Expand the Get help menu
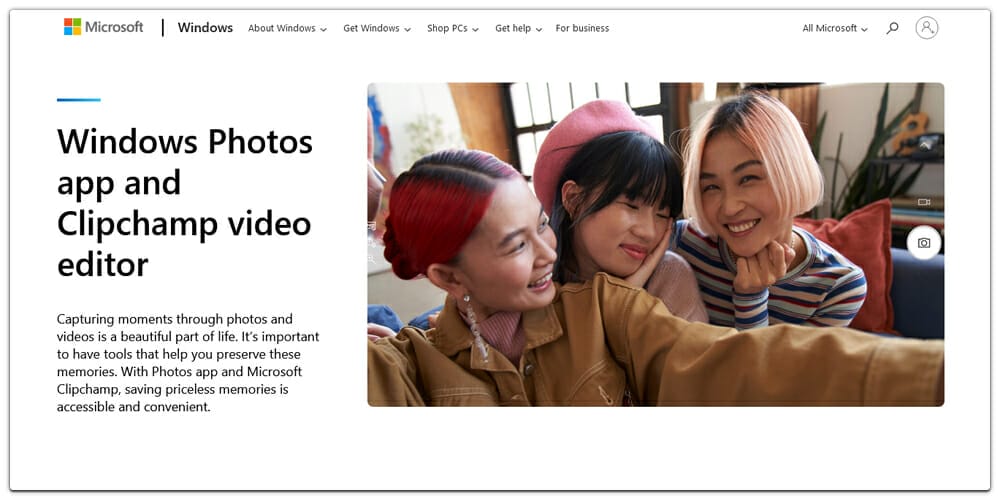The width and height of the screenshot is (1000, 500). 518,29
